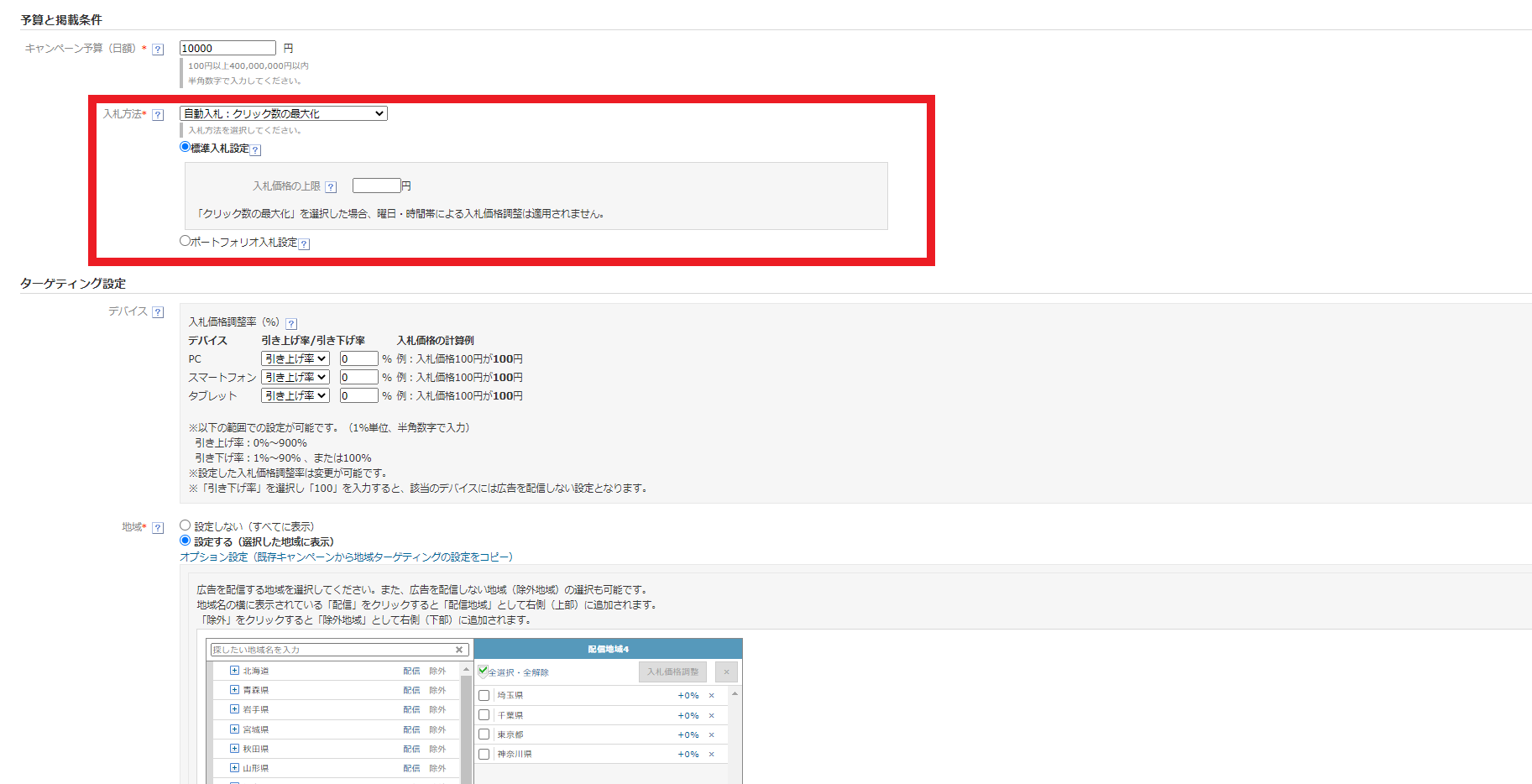
Task: Open 入札方法 dropdown 自動入札：クリック数の最大化
Action: click(284, 114)
